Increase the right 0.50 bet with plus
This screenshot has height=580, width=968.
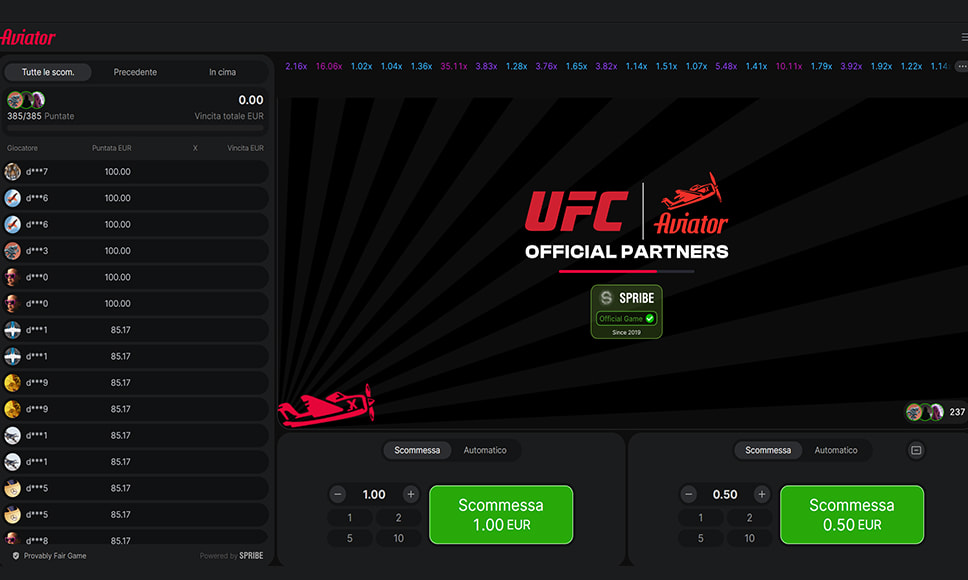tap(761, 494)
